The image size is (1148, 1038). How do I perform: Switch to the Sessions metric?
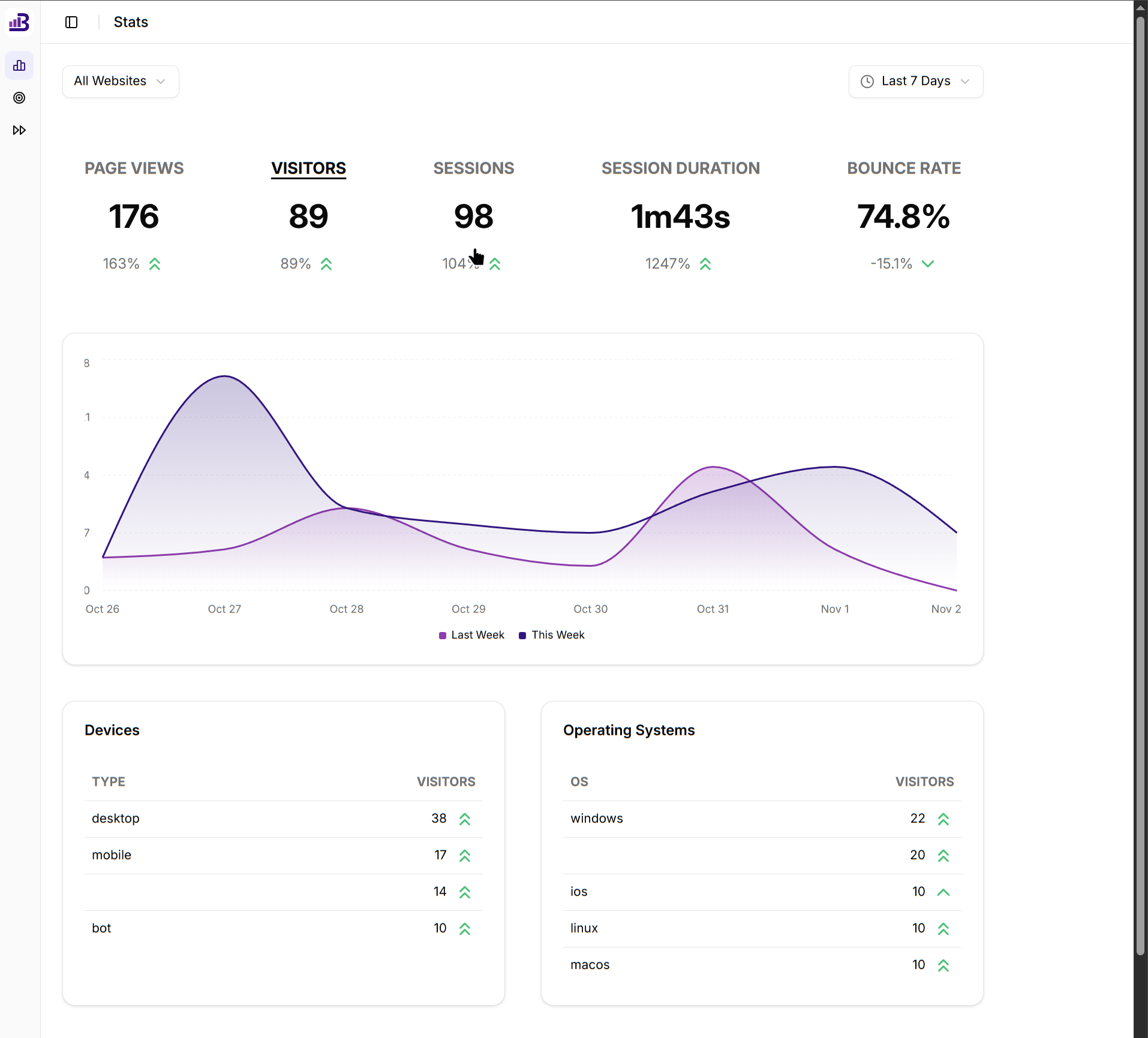pyautogui.click(x=473, y=169)
